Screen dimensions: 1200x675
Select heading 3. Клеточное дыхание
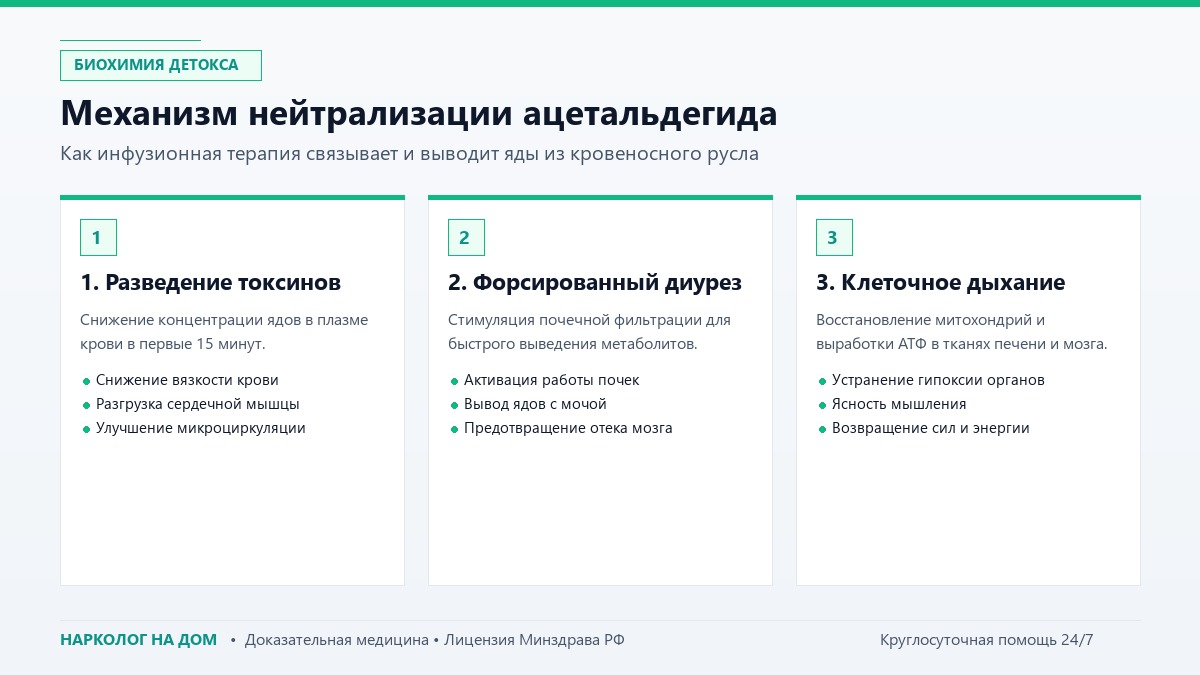(940, 283)
